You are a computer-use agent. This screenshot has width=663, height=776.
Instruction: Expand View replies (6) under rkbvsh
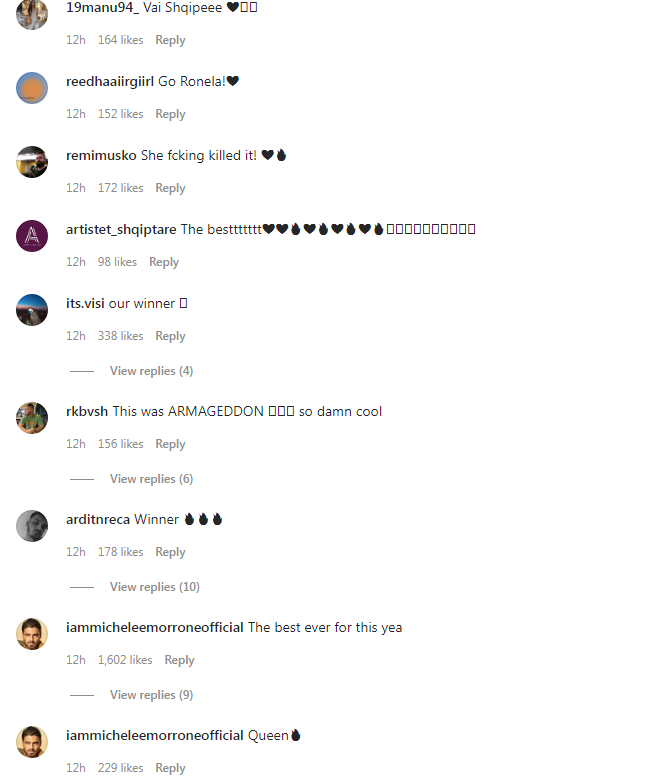[151, 479]
